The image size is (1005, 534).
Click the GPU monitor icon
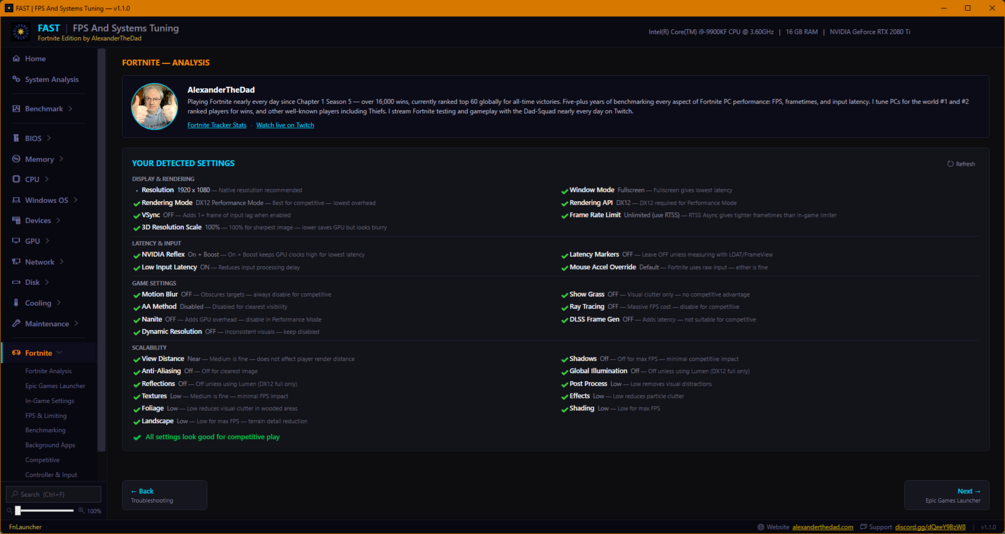[16, 241]
